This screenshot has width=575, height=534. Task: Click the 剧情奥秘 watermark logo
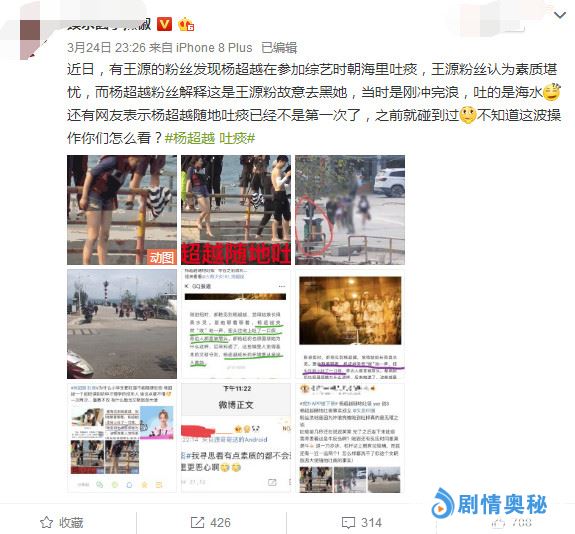(490, 503)
